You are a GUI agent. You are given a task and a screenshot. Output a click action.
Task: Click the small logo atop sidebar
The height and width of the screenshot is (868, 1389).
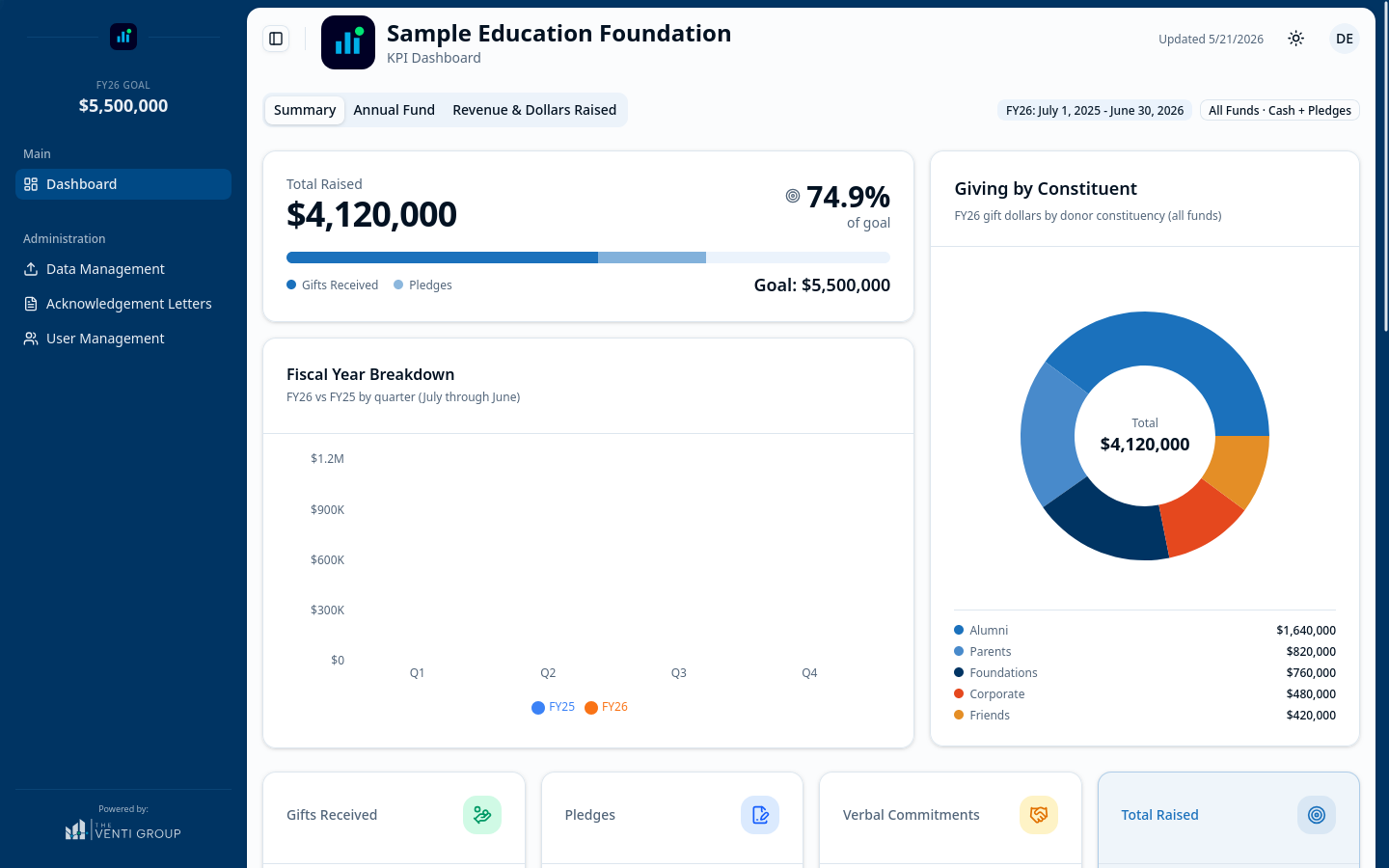pos(123,37)
